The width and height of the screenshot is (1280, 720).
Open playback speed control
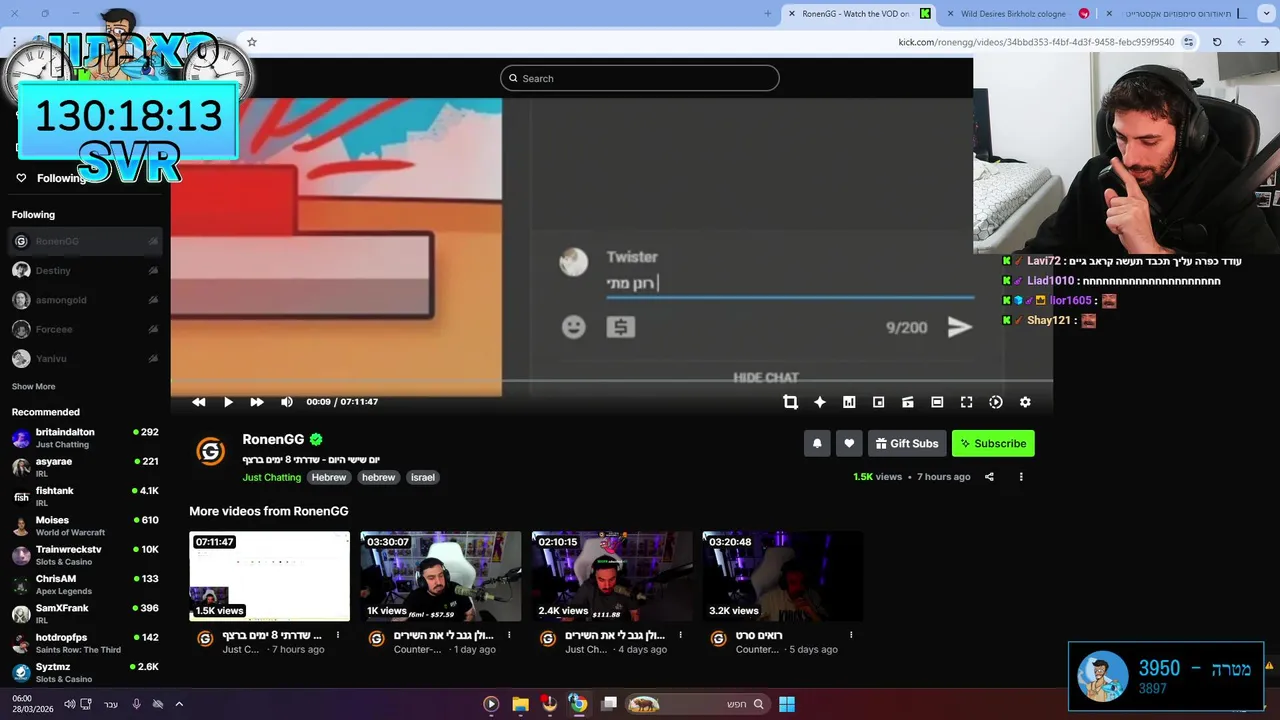pyautogui.click(x=996, y=402)
